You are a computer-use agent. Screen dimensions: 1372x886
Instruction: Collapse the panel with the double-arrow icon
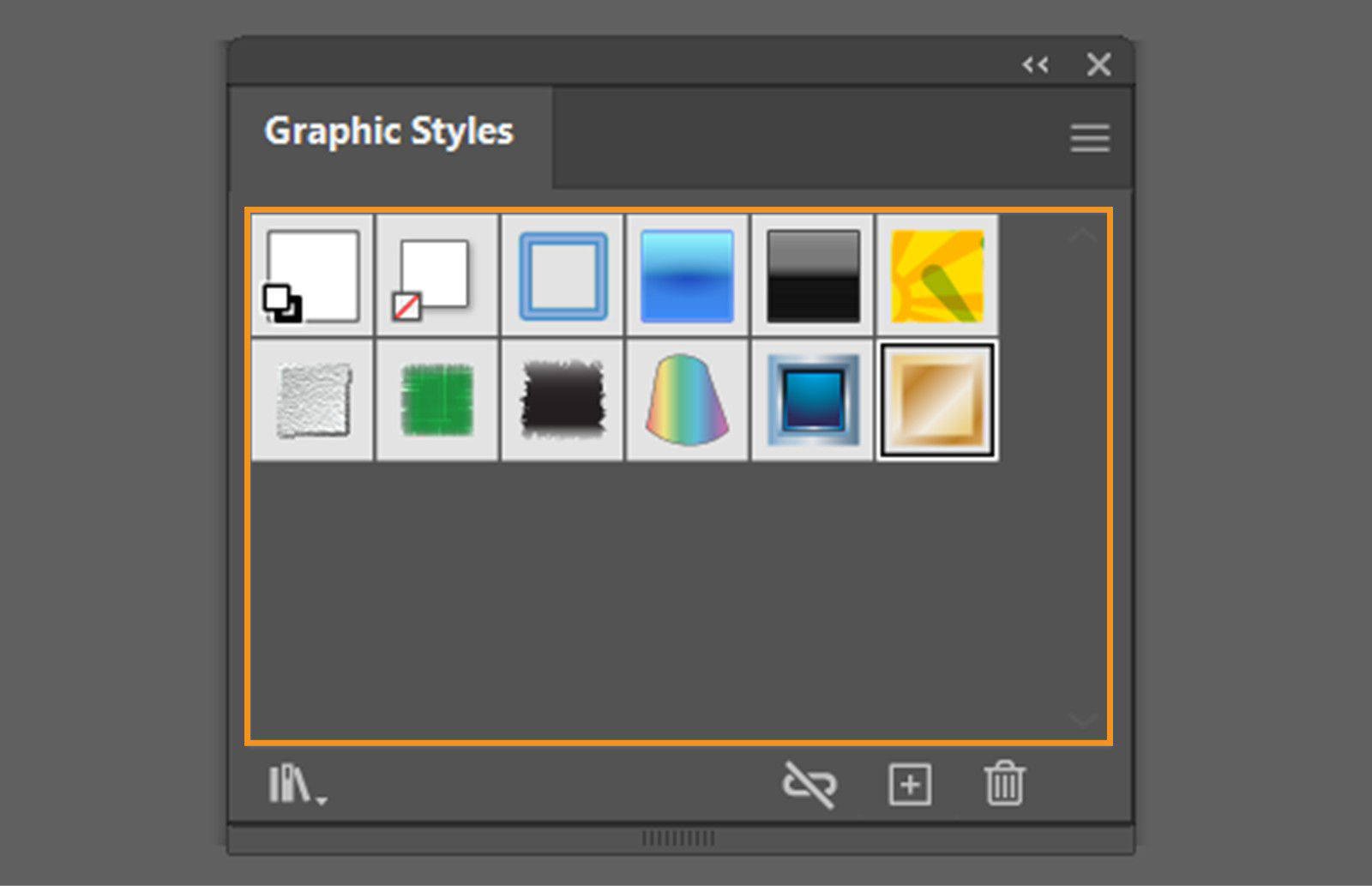(1036, 64)
